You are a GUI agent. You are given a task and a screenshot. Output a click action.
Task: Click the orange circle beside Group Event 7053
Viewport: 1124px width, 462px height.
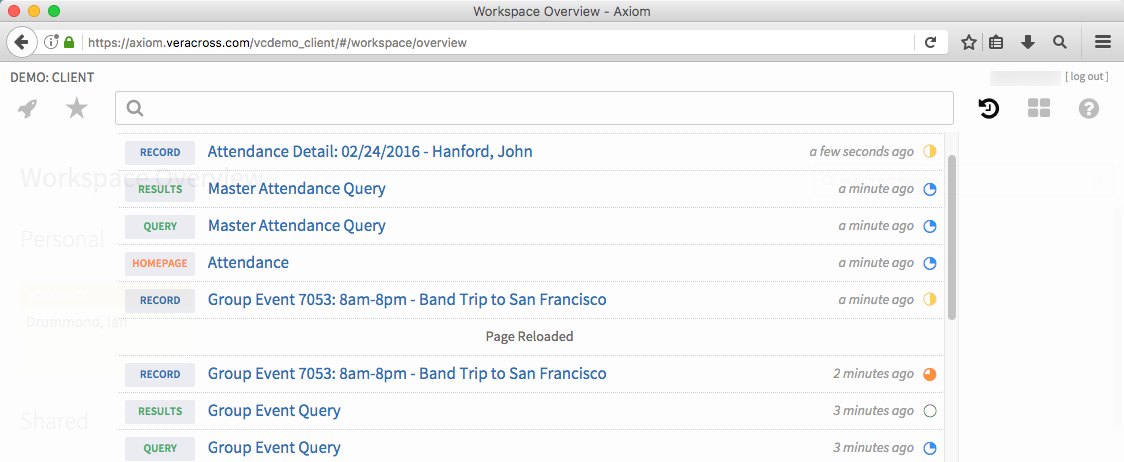click(x=930, y=374)
